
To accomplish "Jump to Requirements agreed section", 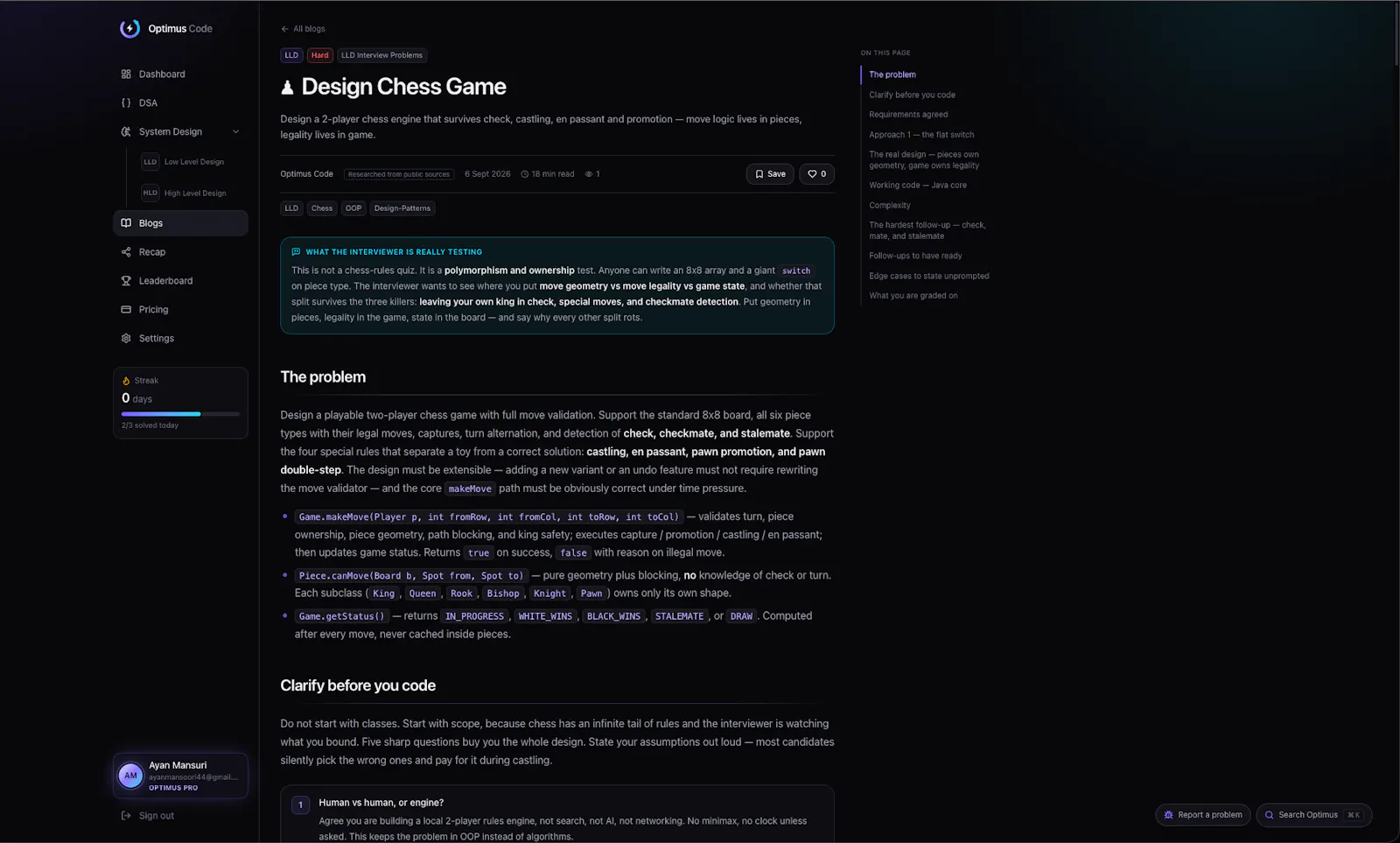I will (x=908, y=115).
